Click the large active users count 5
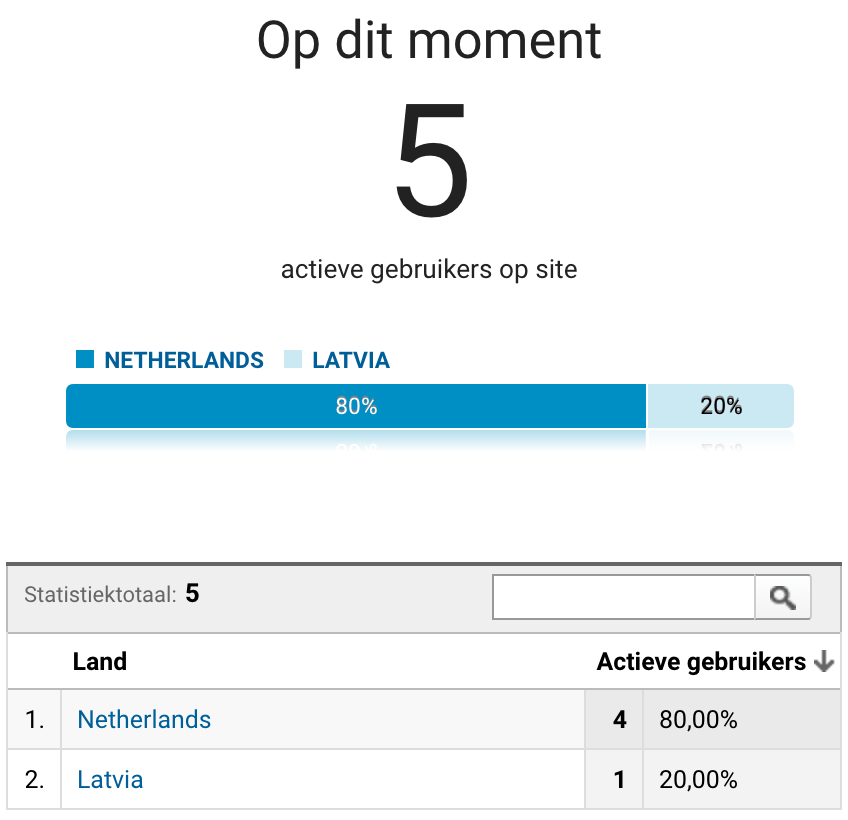 click(x=431, y=159)
